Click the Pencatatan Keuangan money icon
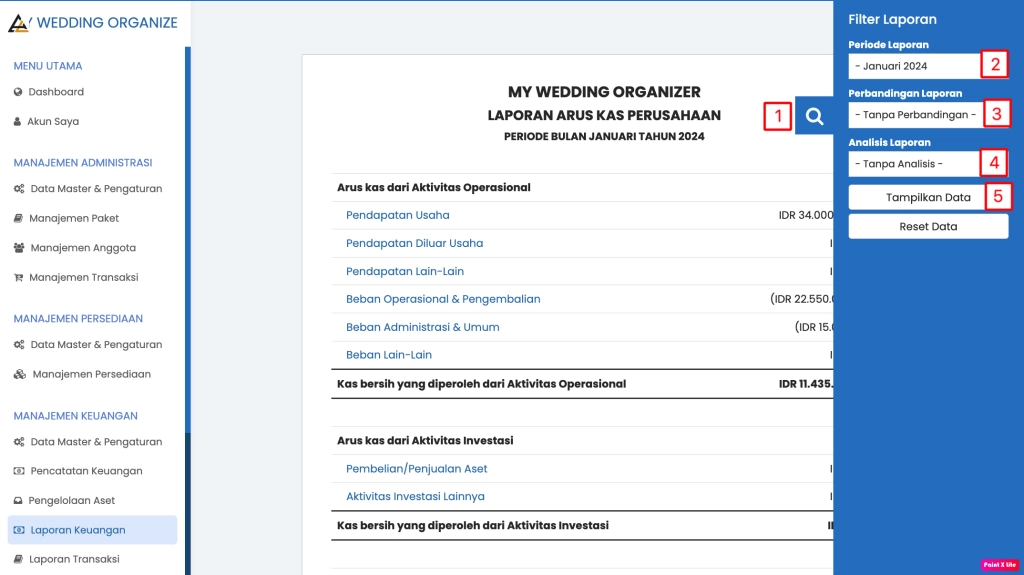This screenshot has height=575, width=1024. pos(19,471)
